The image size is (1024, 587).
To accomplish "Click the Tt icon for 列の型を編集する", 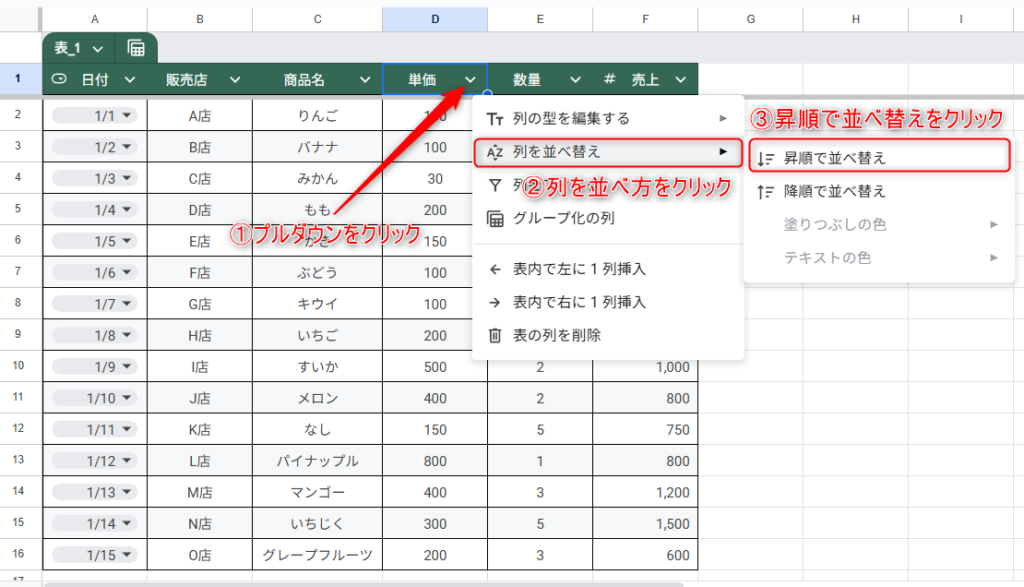I will tap(494, 118).
